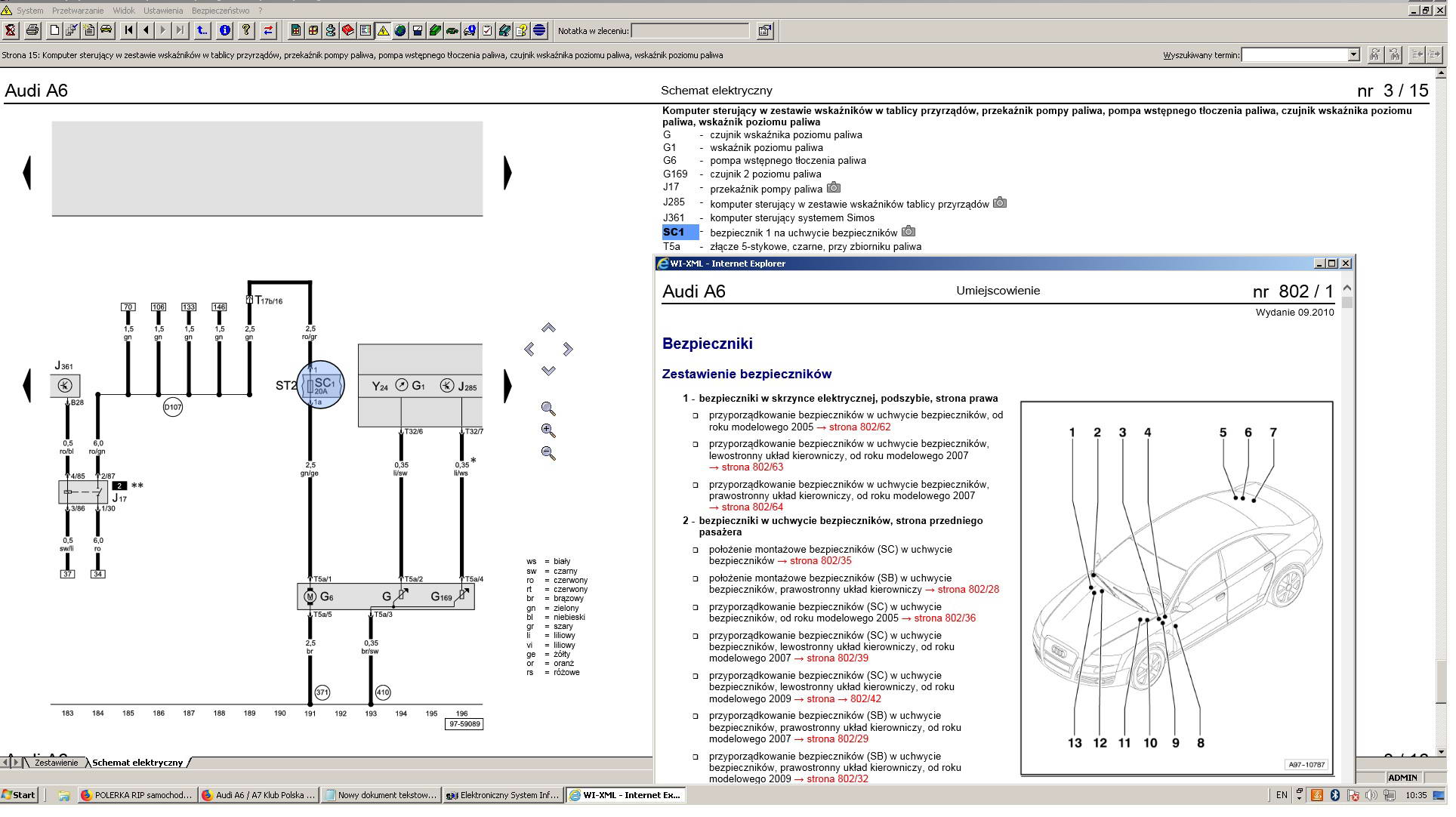This screenshot has width=1456, height=817.
Task: Click the checklist clipboard toolbar icon
Action: coord(487,31)
